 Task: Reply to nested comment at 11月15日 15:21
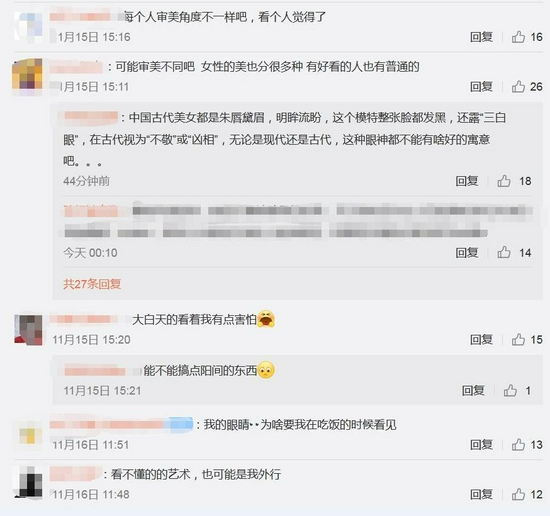473,390
